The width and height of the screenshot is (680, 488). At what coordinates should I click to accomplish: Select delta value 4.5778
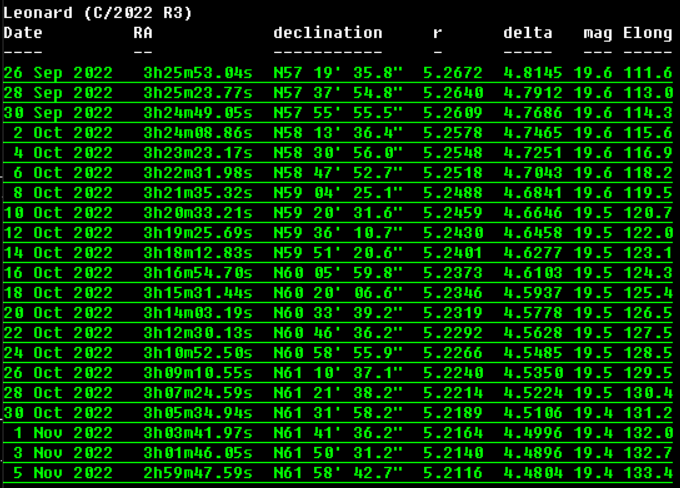533,313
